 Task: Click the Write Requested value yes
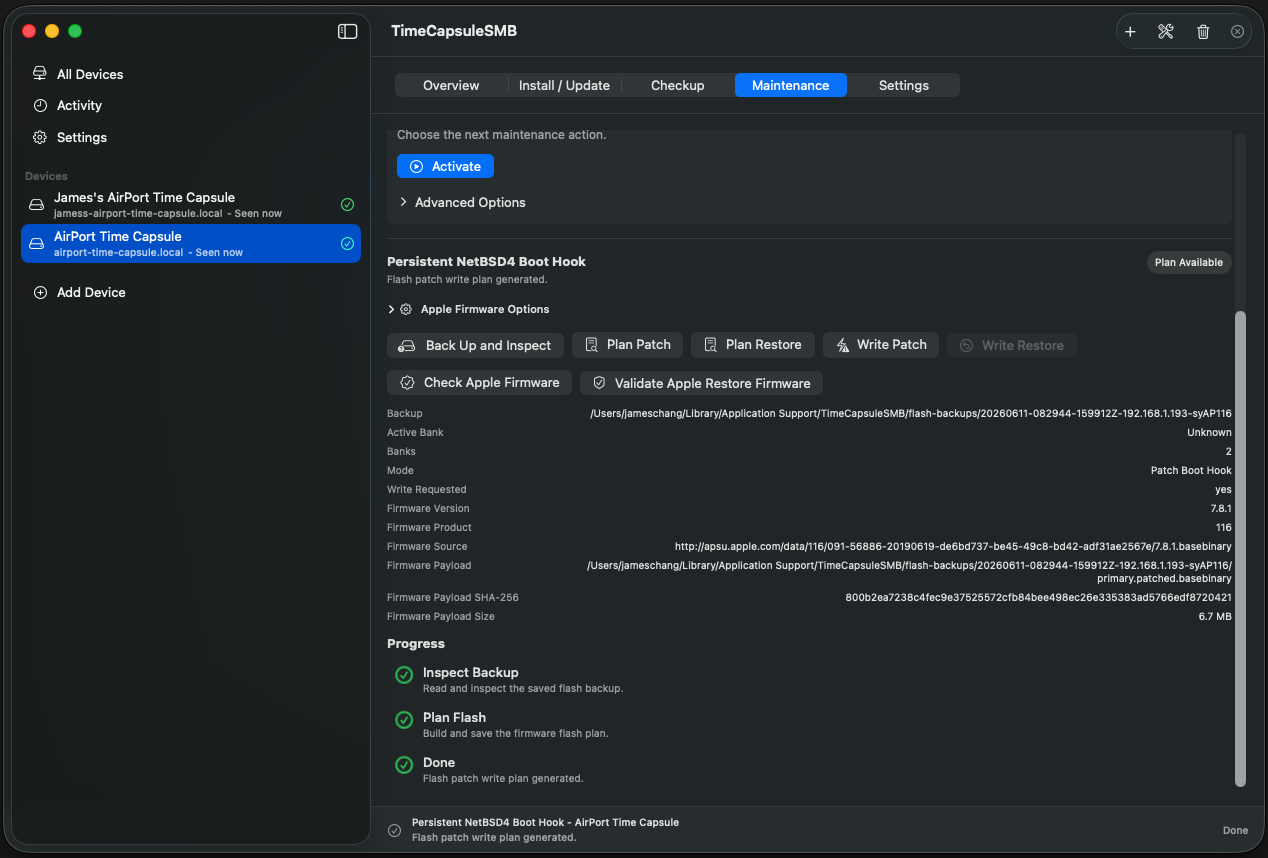coord(1223,490)
